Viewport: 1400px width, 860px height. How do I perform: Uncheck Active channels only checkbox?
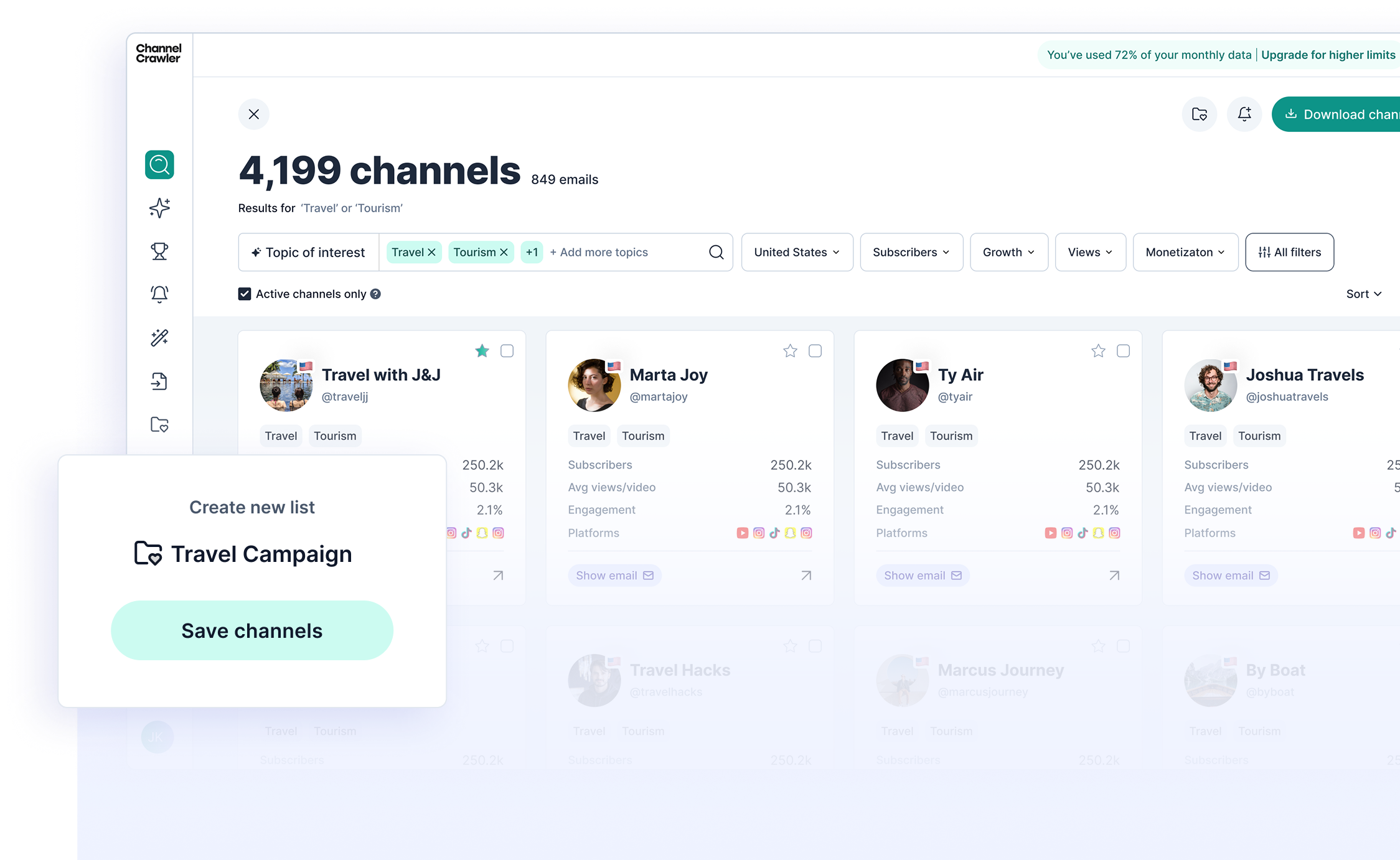point(245,294)
